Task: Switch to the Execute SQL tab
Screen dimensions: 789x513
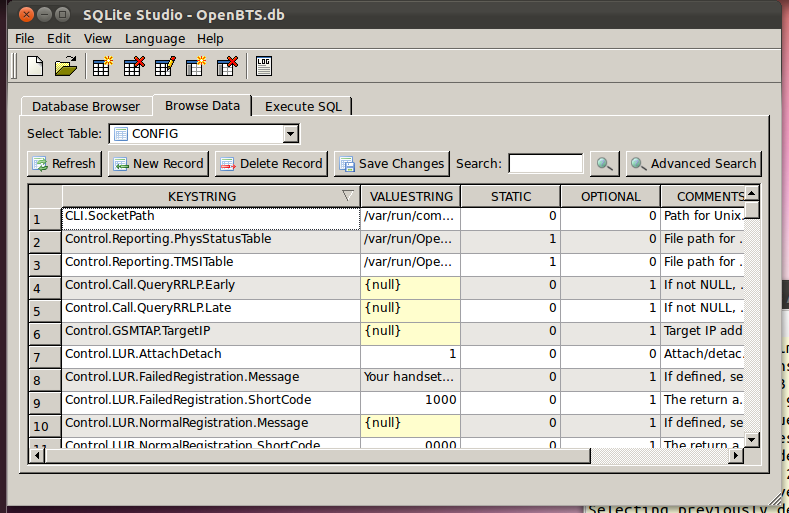Action: point(302,106)
